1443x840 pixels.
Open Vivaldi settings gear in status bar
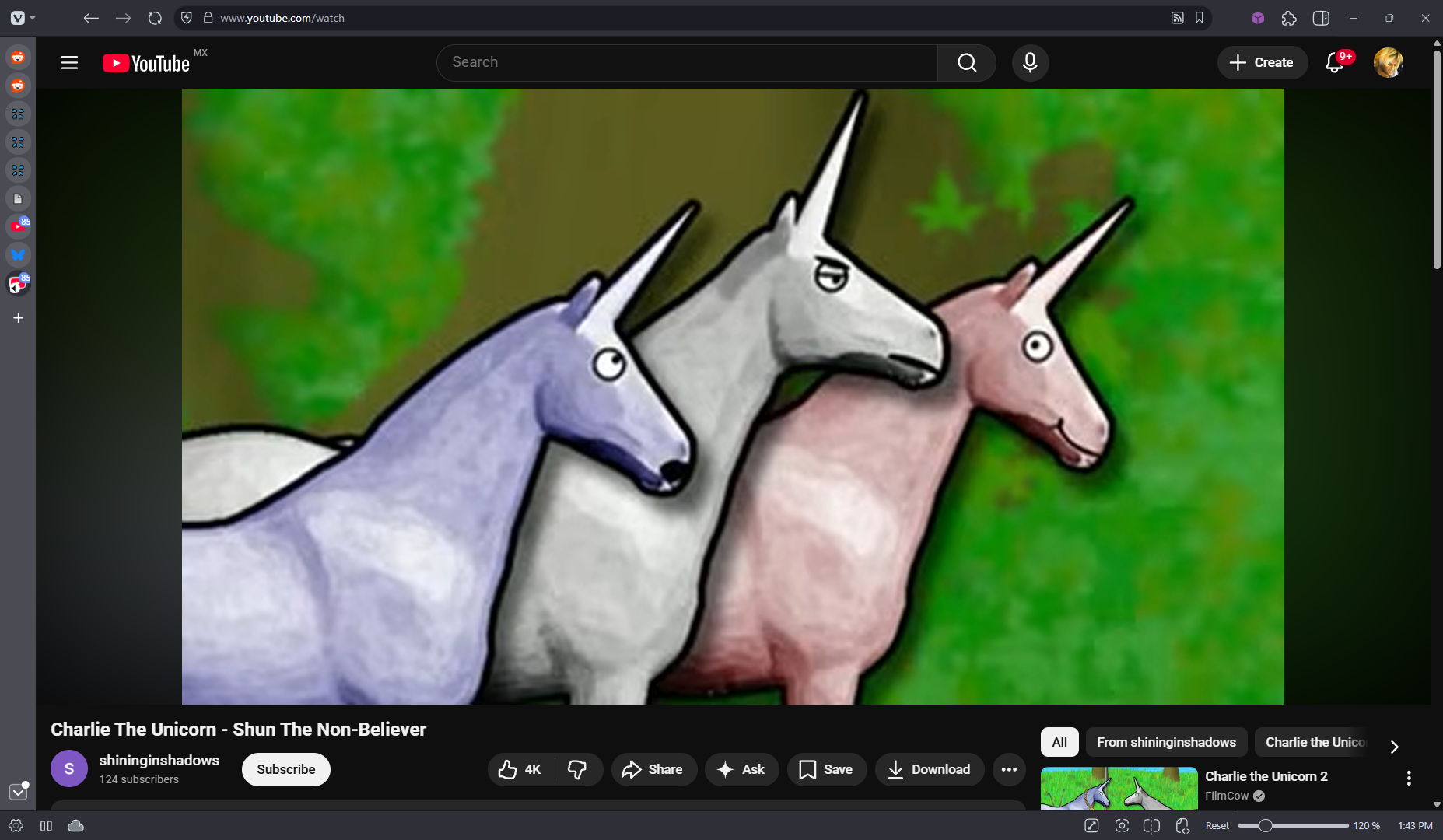[x=16, y=826]
